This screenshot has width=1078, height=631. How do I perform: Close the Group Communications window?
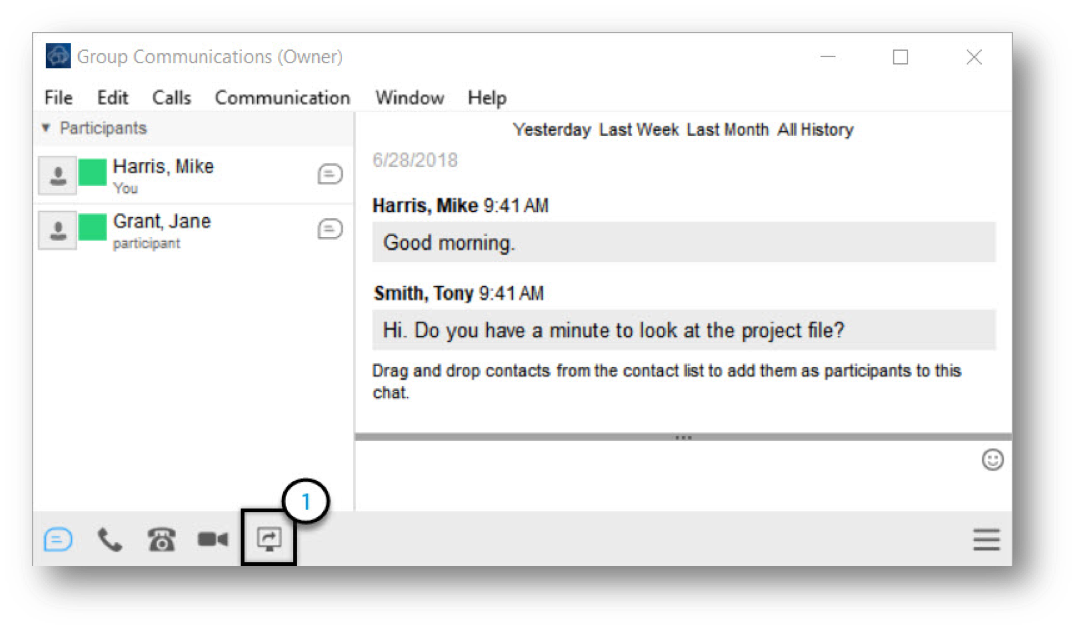tap(974, 56)
